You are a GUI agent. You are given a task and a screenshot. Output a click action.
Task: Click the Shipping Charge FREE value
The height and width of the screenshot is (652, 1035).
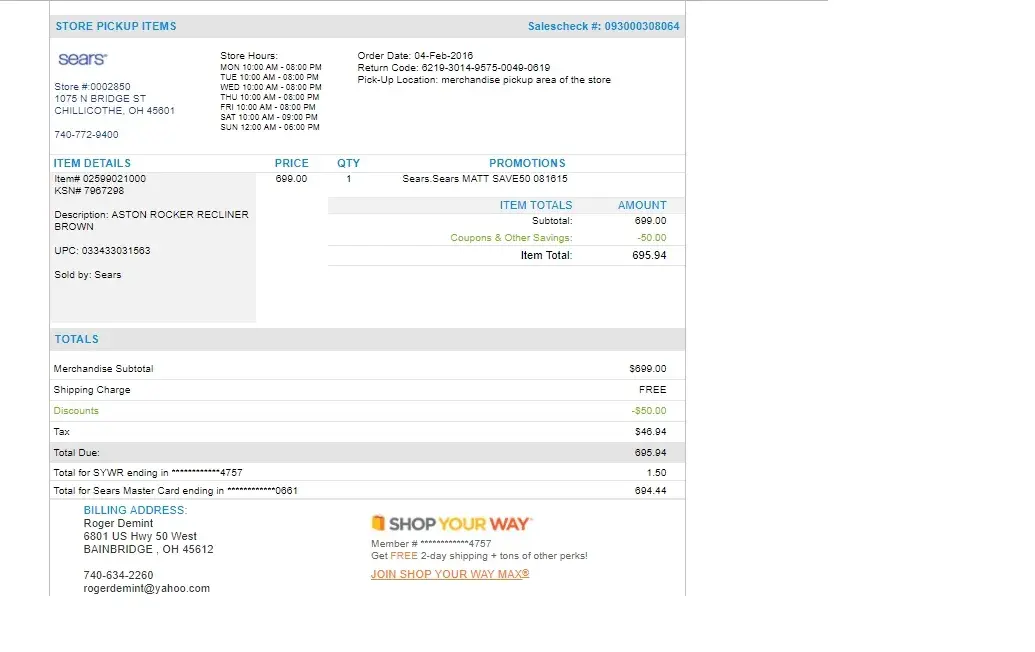pyautogui.click(x=653, y=390)
